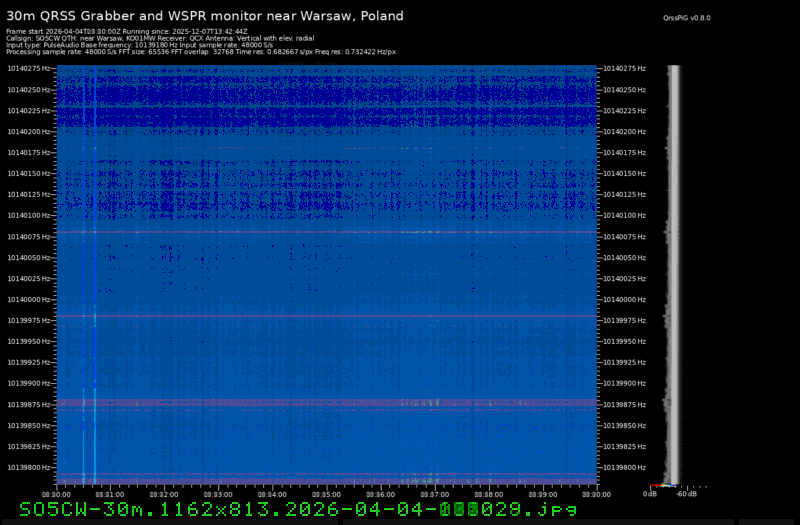Select the "Frame start 2026-04-04" timestamp text
Viewport: 800px width, 525px height.
[x=63, y=32]
